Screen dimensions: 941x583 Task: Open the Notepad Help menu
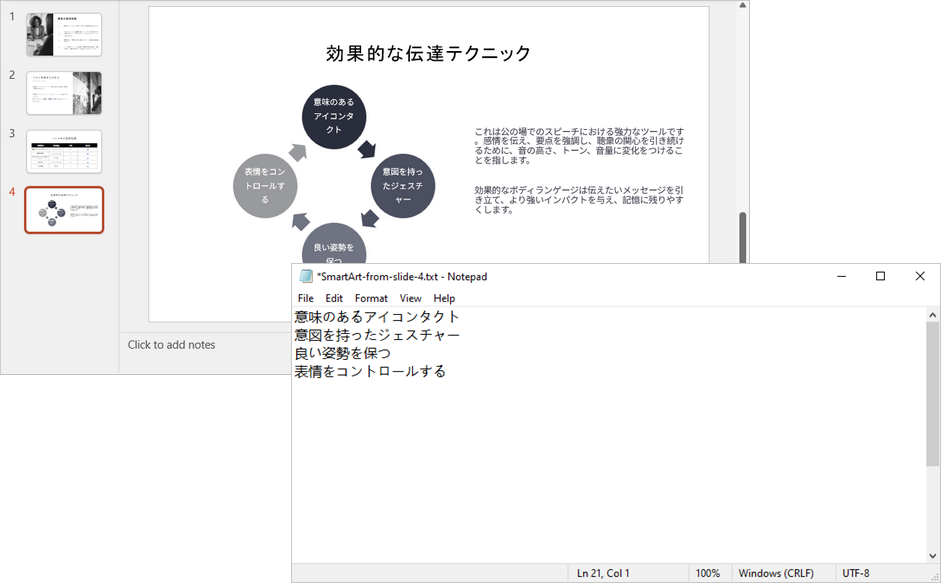(444, 298)
